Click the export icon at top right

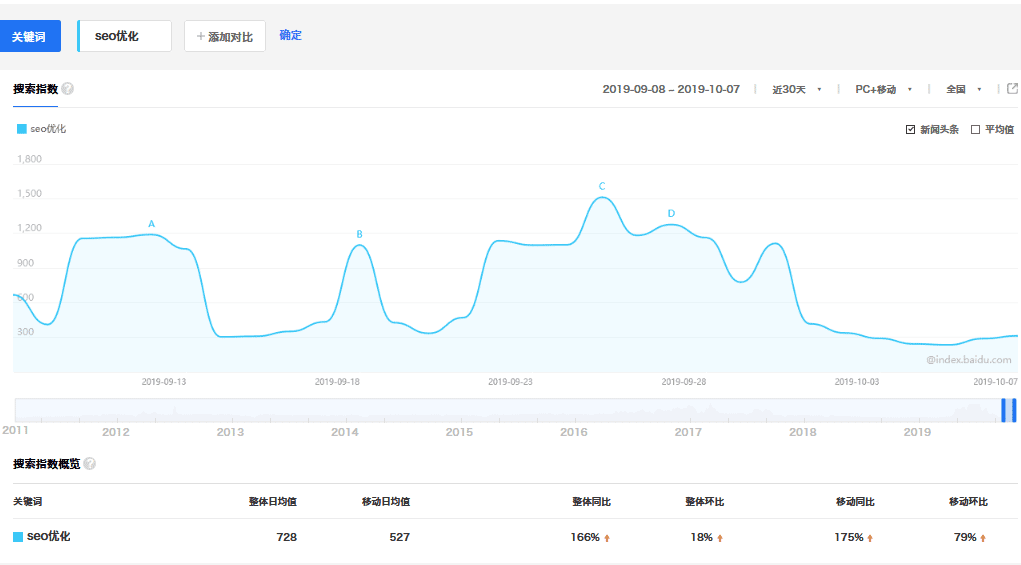click(1011, 89)
